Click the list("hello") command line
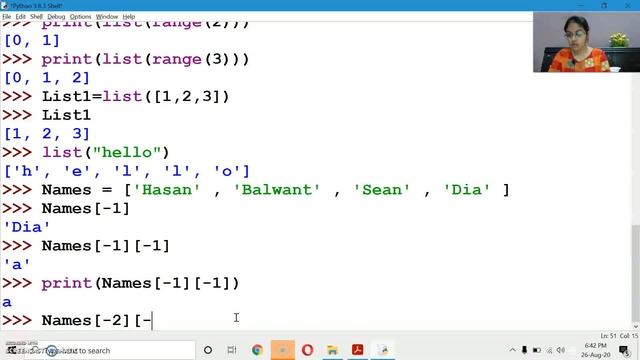Screen dimensions: 640x360 coord(86,153)
